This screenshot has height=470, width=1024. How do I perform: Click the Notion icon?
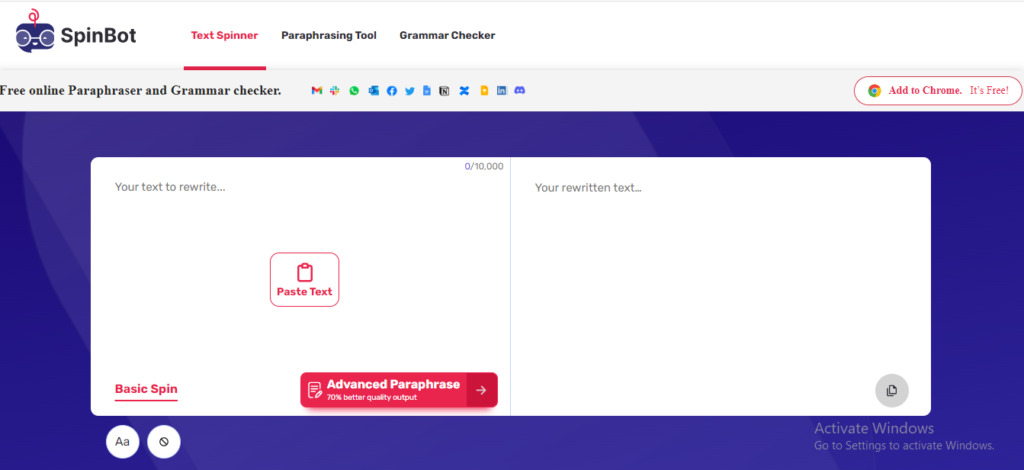coord(444,91)
